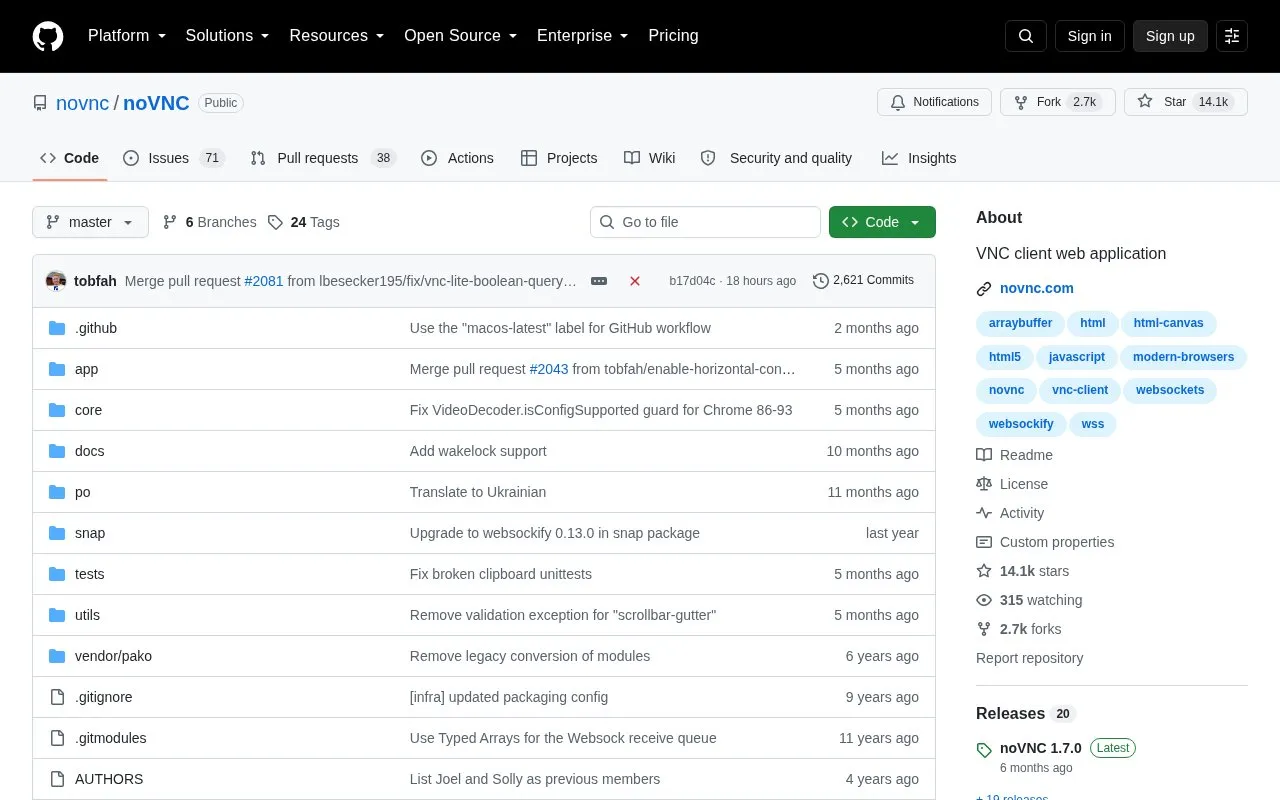Switch to the Issues tab
This screenshot has height=800, width=1280.
click(174, 158)
